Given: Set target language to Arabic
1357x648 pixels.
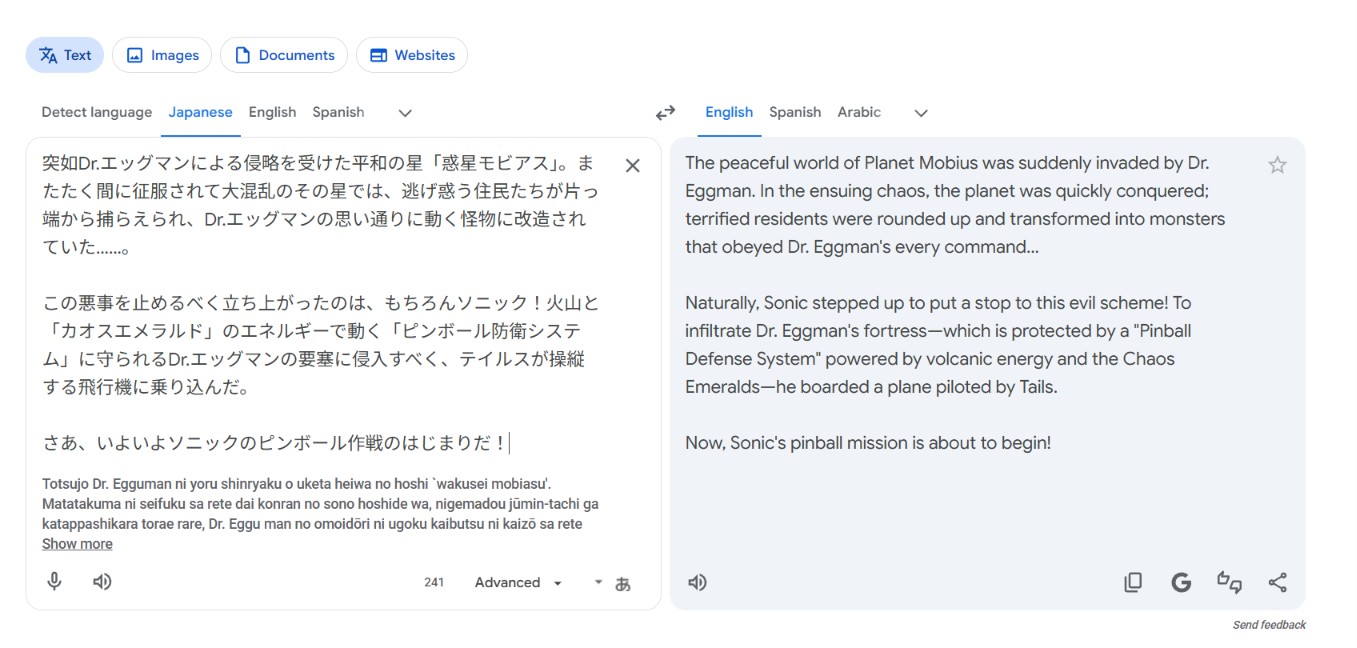Looking at the screenshot, I should click(x=859, y=112).
